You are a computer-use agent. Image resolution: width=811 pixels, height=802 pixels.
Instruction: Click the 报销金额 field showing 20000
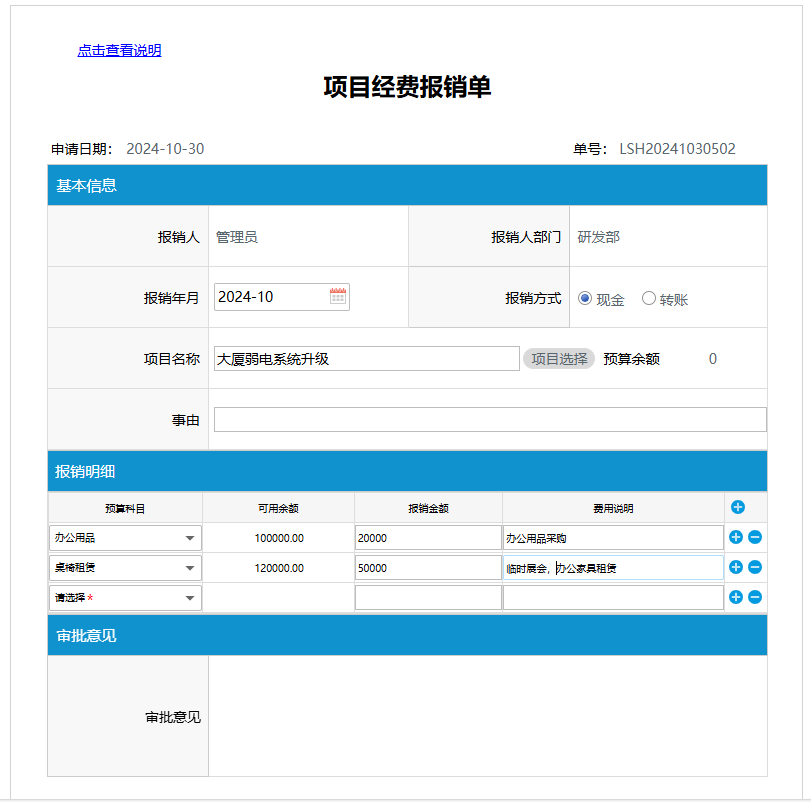coord(427,538)
